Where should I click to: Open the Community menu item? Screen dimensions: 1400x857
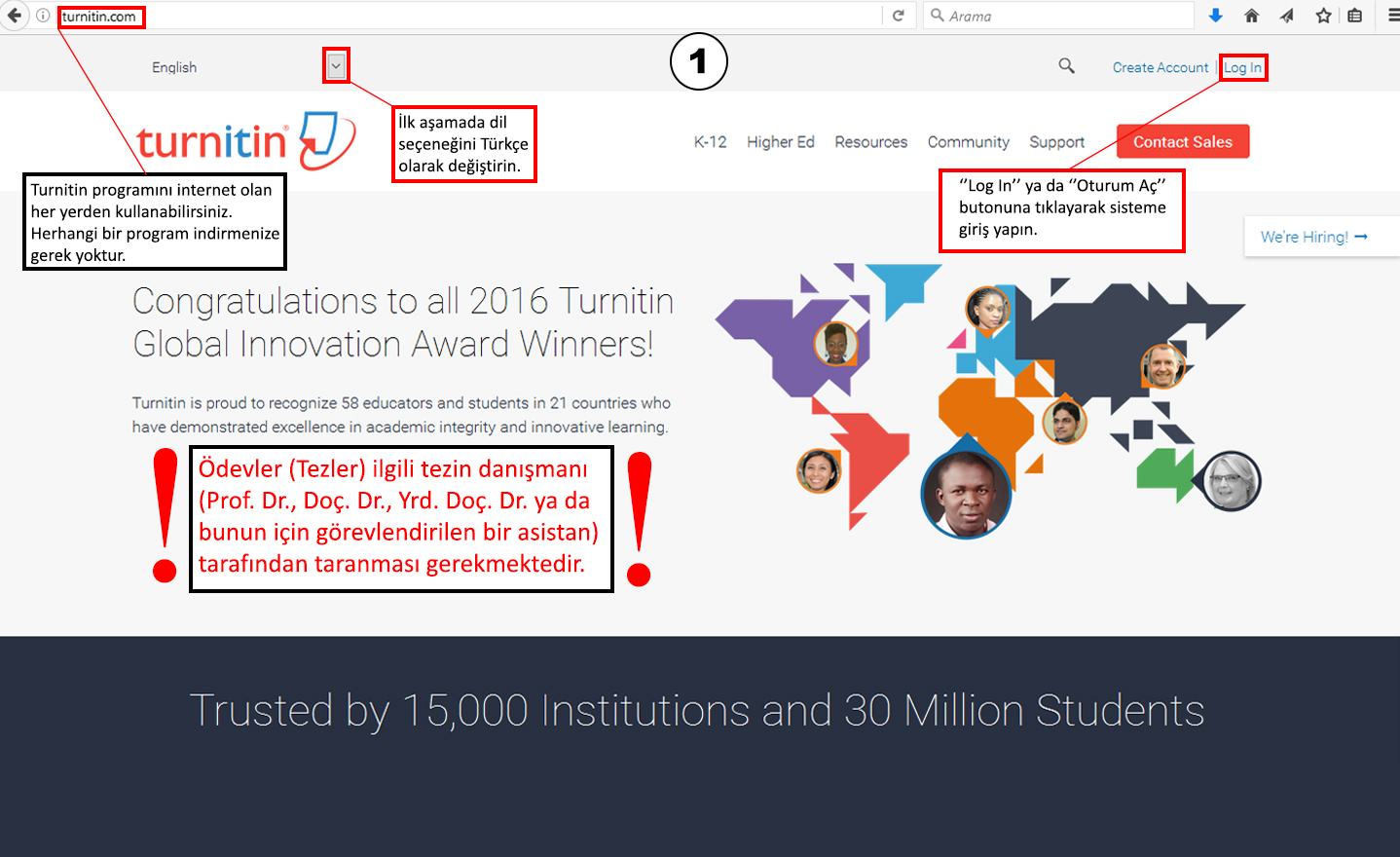(969, 142)
